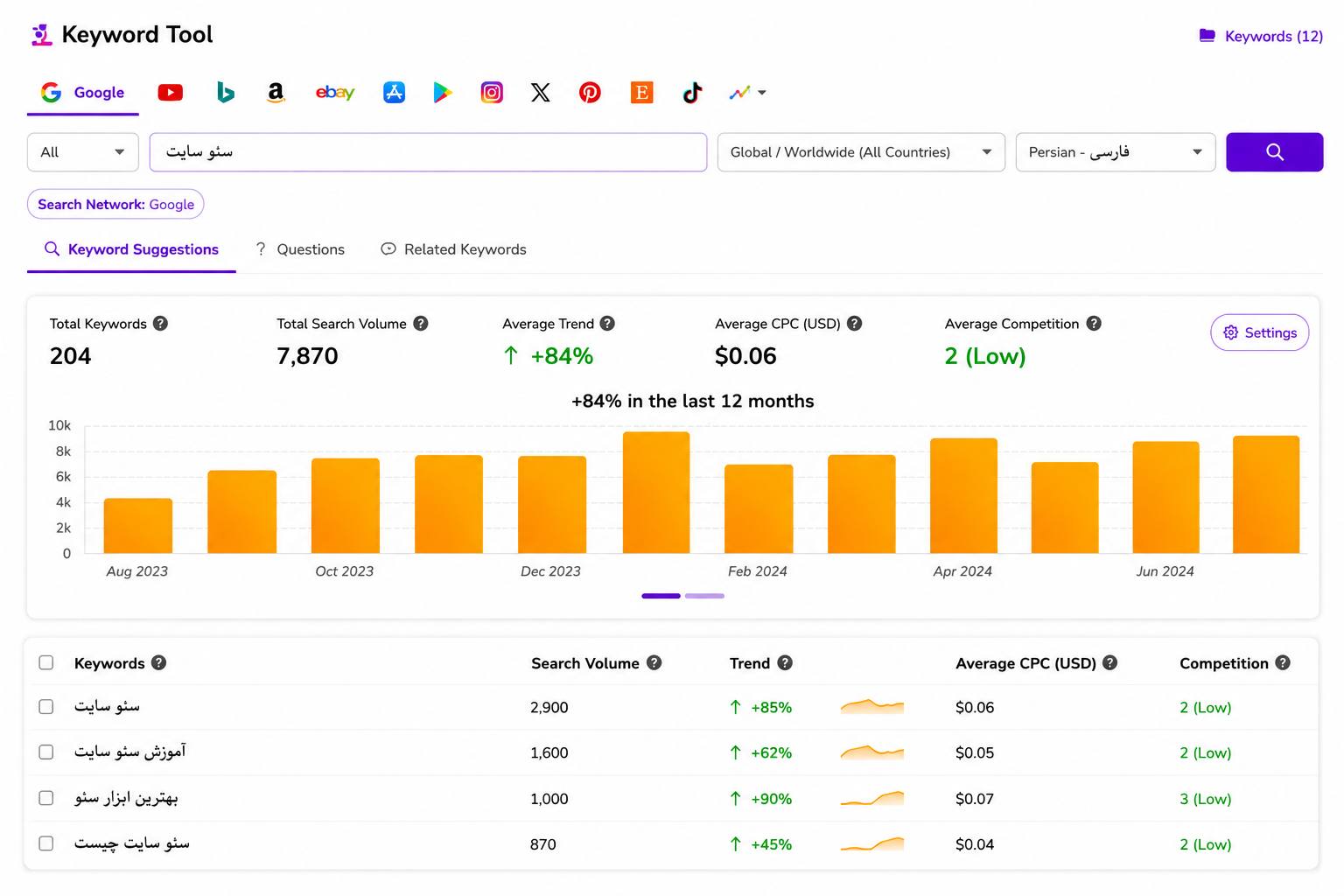Tick the checkbox for the 2,900 volume keyword

click(46, 706)
